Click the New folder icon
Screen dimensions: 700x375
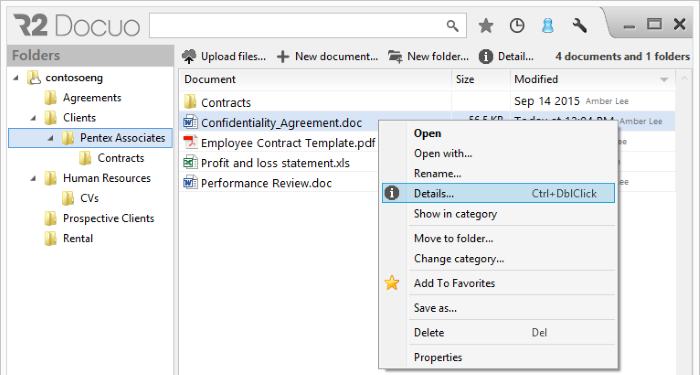[395, 57]
